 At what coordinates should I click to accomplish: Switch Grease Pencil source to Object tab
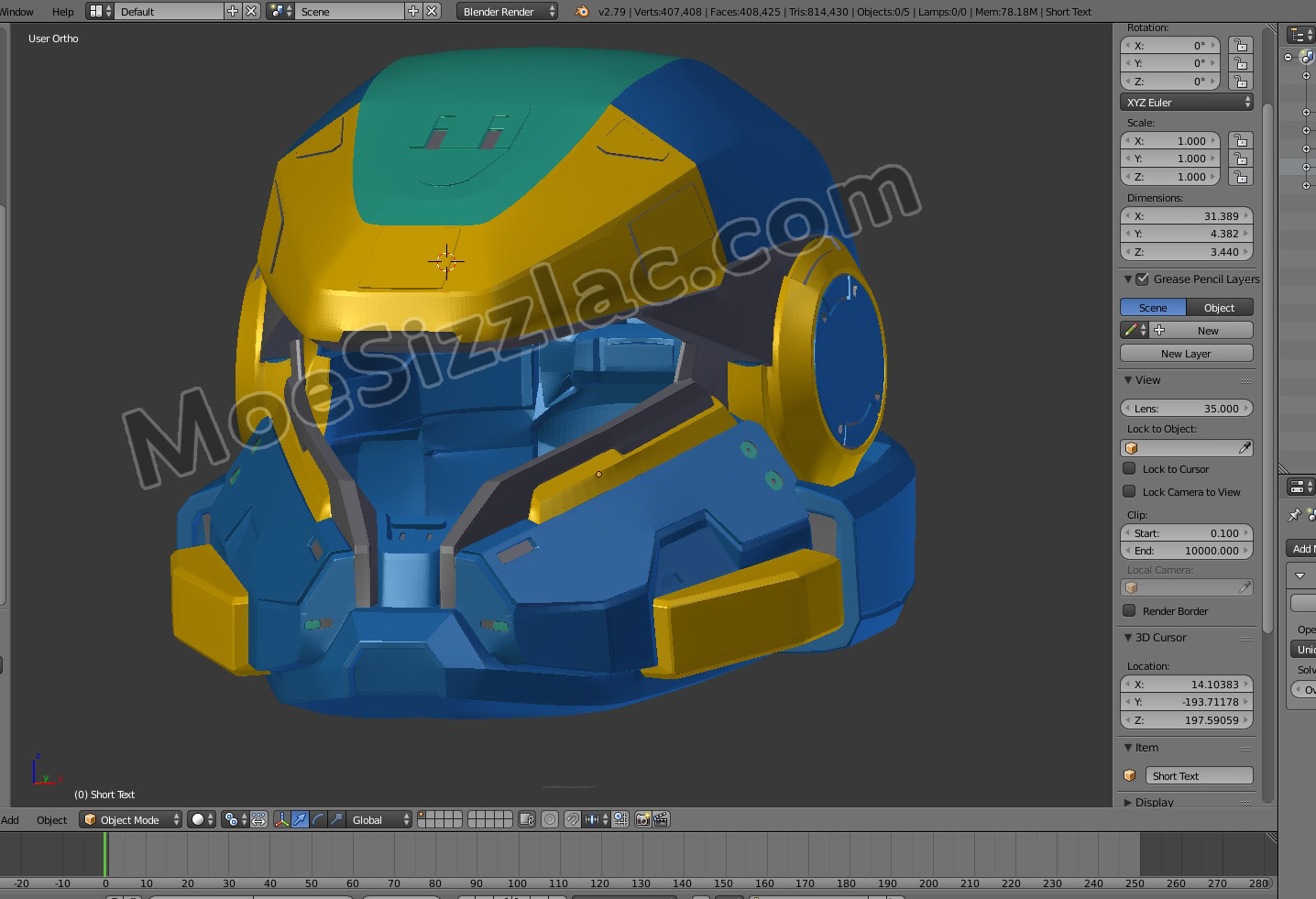(x=1219, y=308)
